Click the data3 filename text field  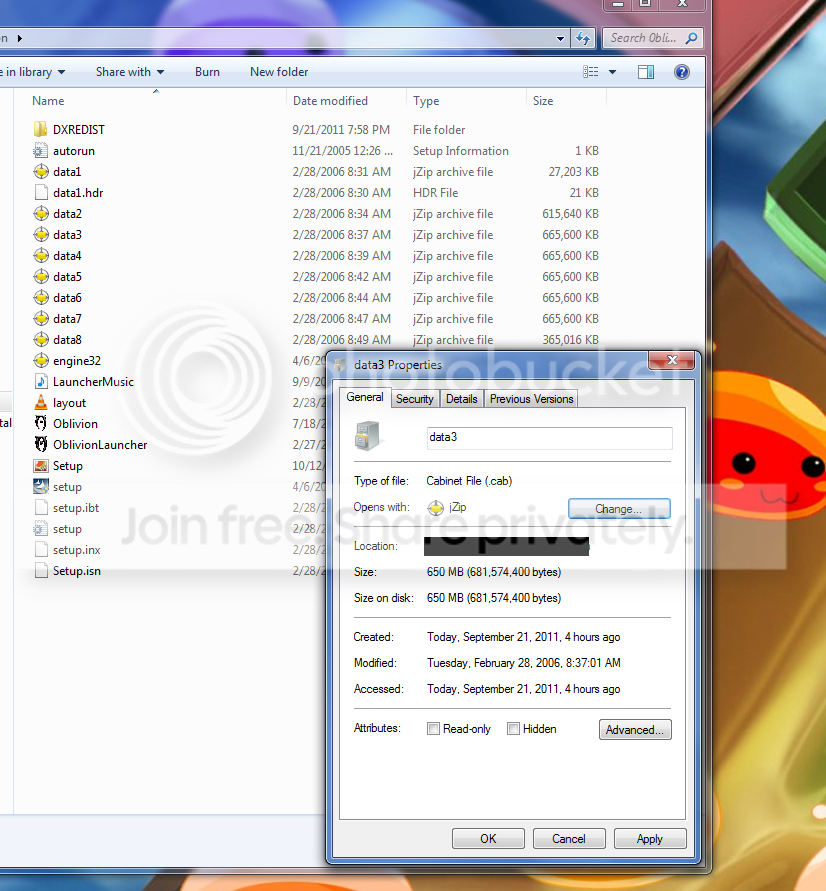pyautogui.click(x=549, y=438)
